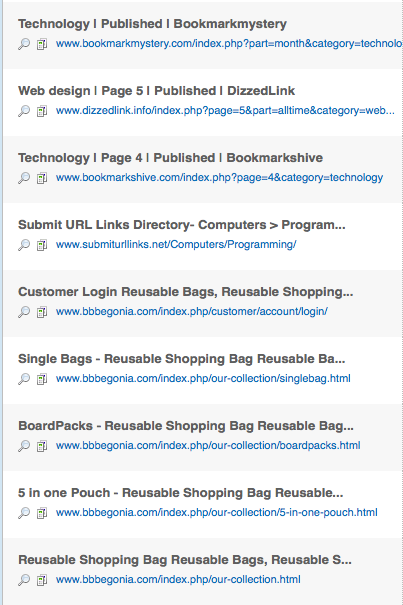Click page icon beside bookmarkmystery.com URL
The height and width of the screenshot is (605, 403).
[x=42, y=44]
